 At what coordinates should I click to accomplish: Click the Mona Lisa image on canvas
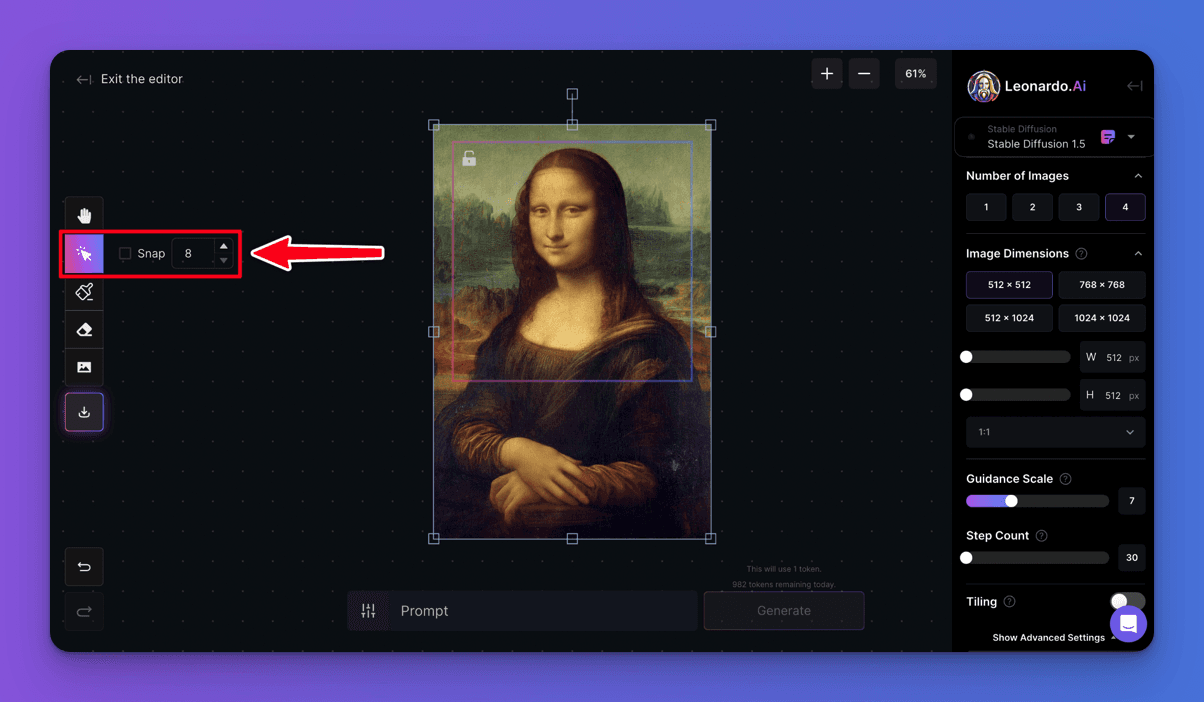(572, 332)
